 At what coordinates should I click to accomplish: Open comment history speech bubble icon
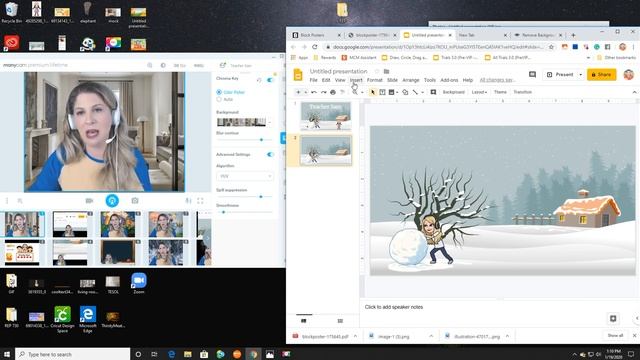pyautogui.click(x=532, y=75)
